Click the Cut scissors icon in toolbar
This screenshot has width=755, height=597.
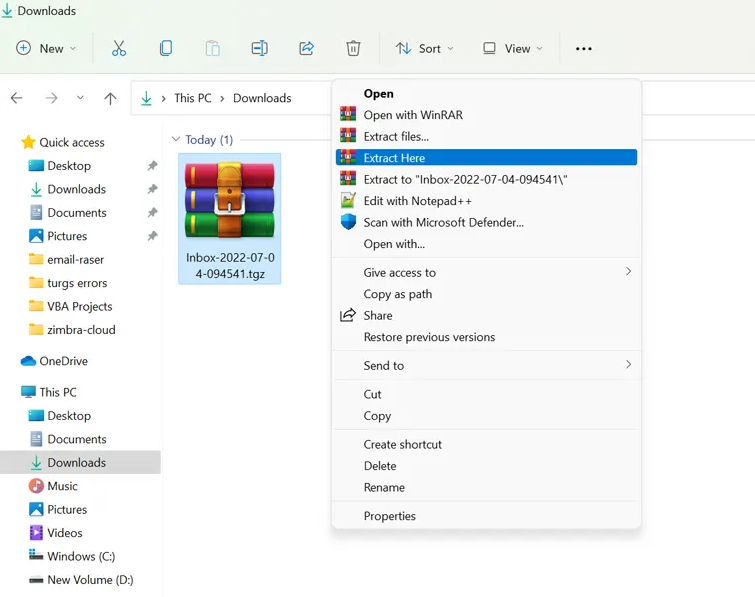(x=118, y=48)
